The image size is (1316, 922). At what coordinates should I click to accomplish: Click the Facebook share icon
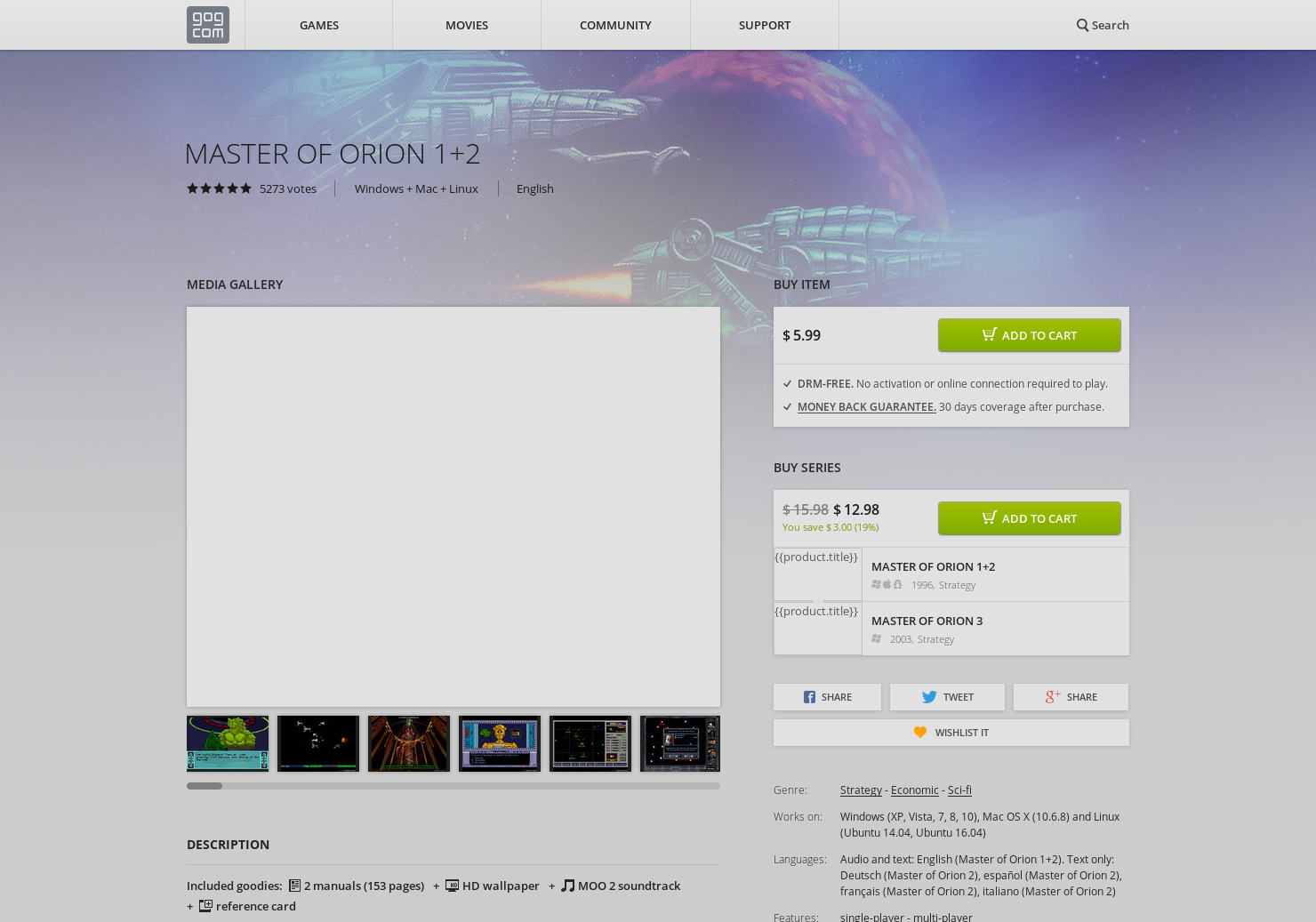click(x=810, y=697)
